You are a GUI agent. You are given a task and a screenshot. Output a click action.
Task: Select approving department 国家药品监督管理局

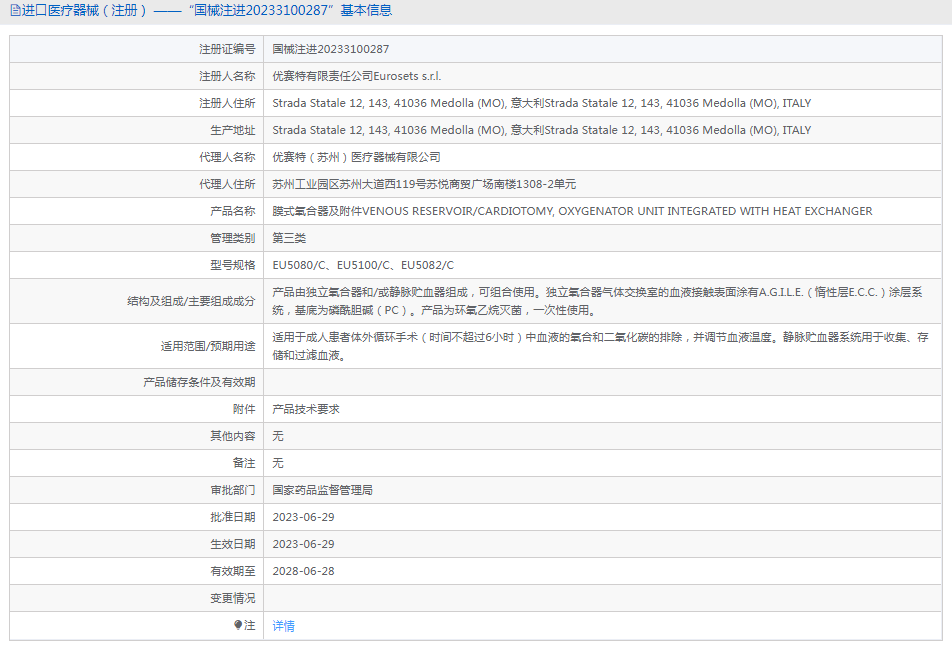(x=322, y=490)
